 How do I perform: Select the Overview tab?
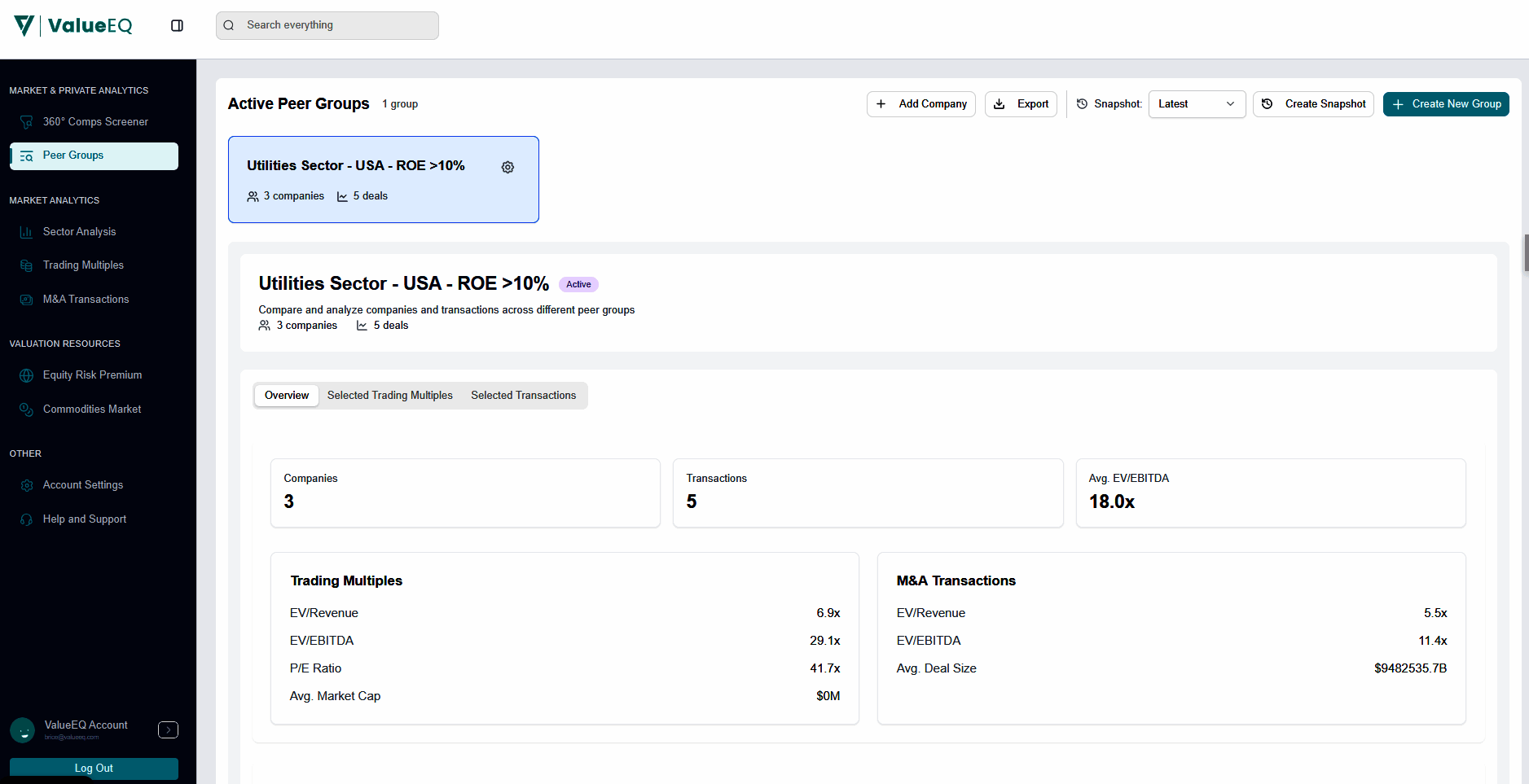pos(287,396)
